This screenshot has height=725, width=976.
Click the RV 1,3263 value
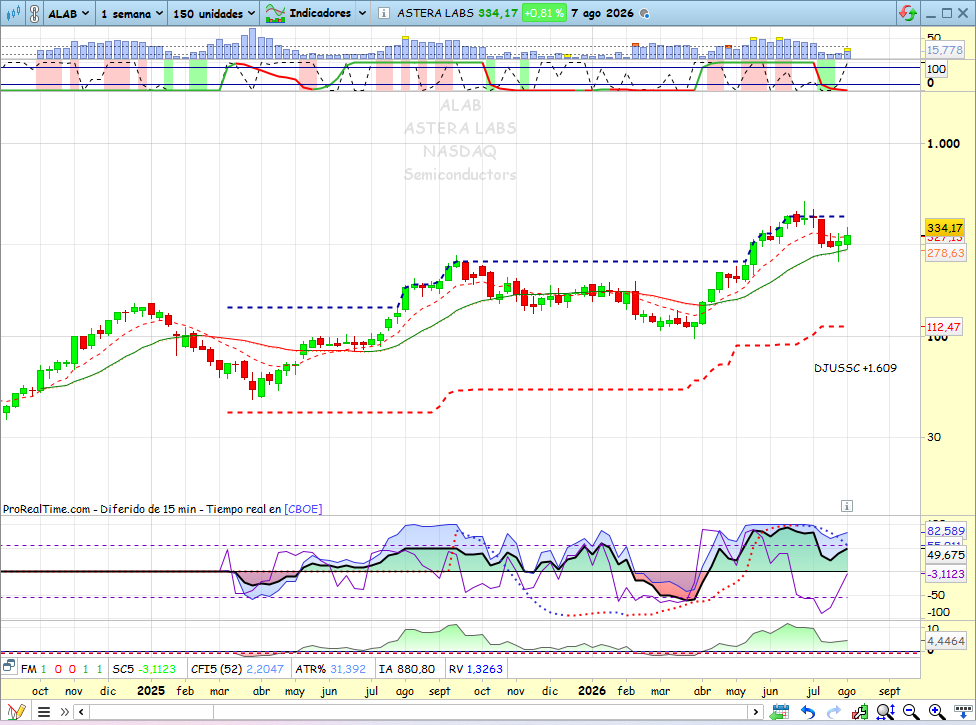pyautogui.click(x=476, y=669)
